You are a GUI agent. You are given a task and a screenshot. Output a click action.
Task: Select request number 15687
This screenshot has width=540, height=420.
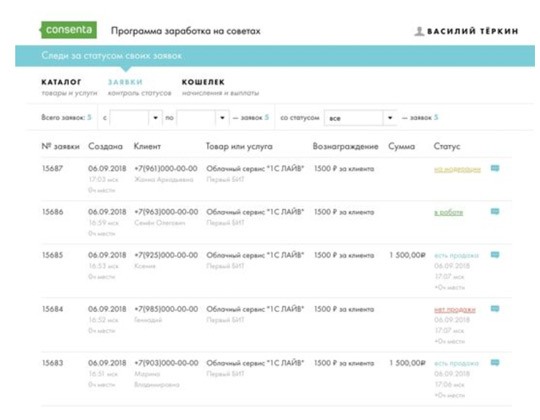[x=52, y=168]
